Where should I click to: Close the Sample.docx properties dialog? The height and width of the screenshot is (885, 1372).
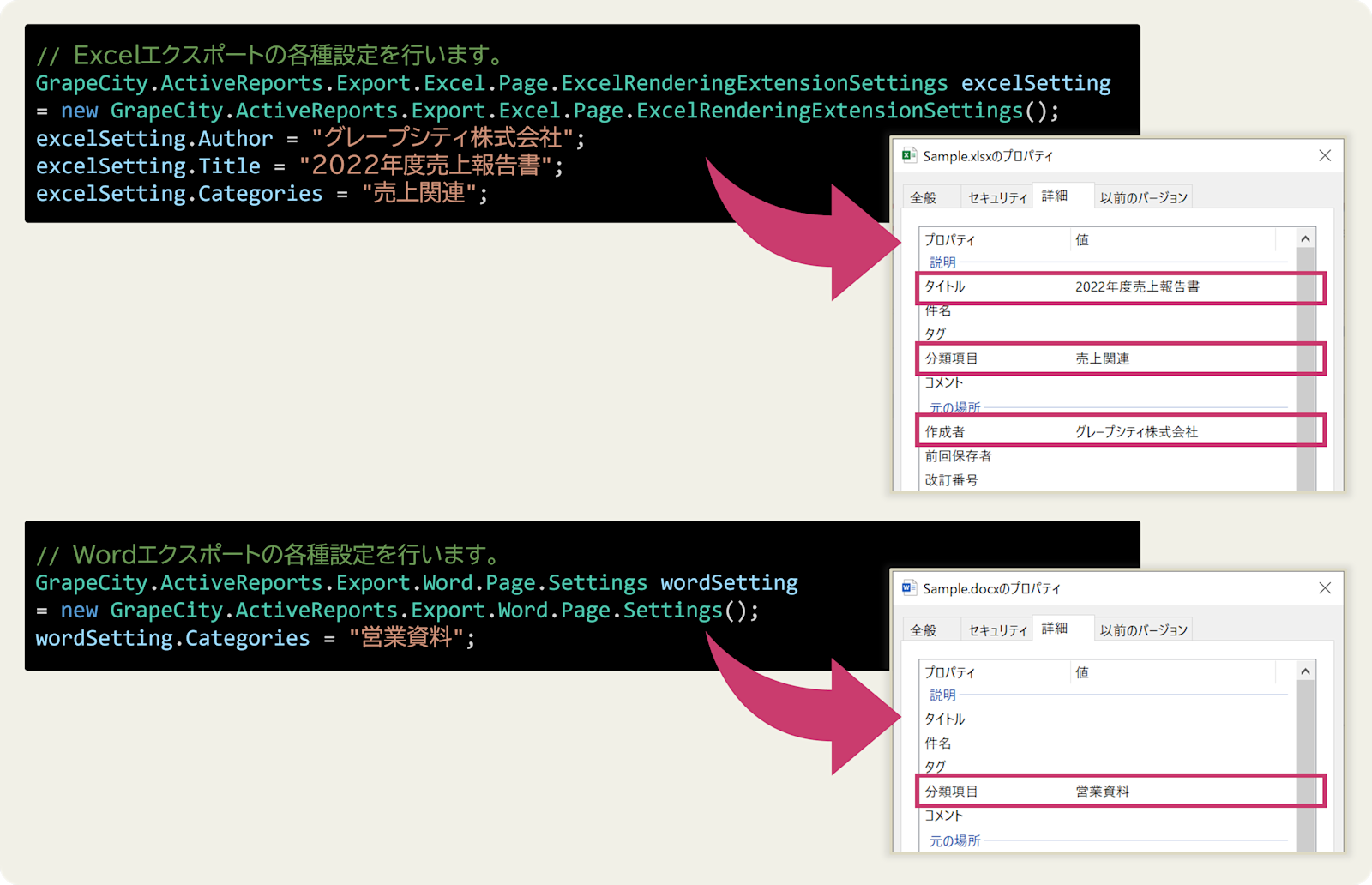(1325, 587)
